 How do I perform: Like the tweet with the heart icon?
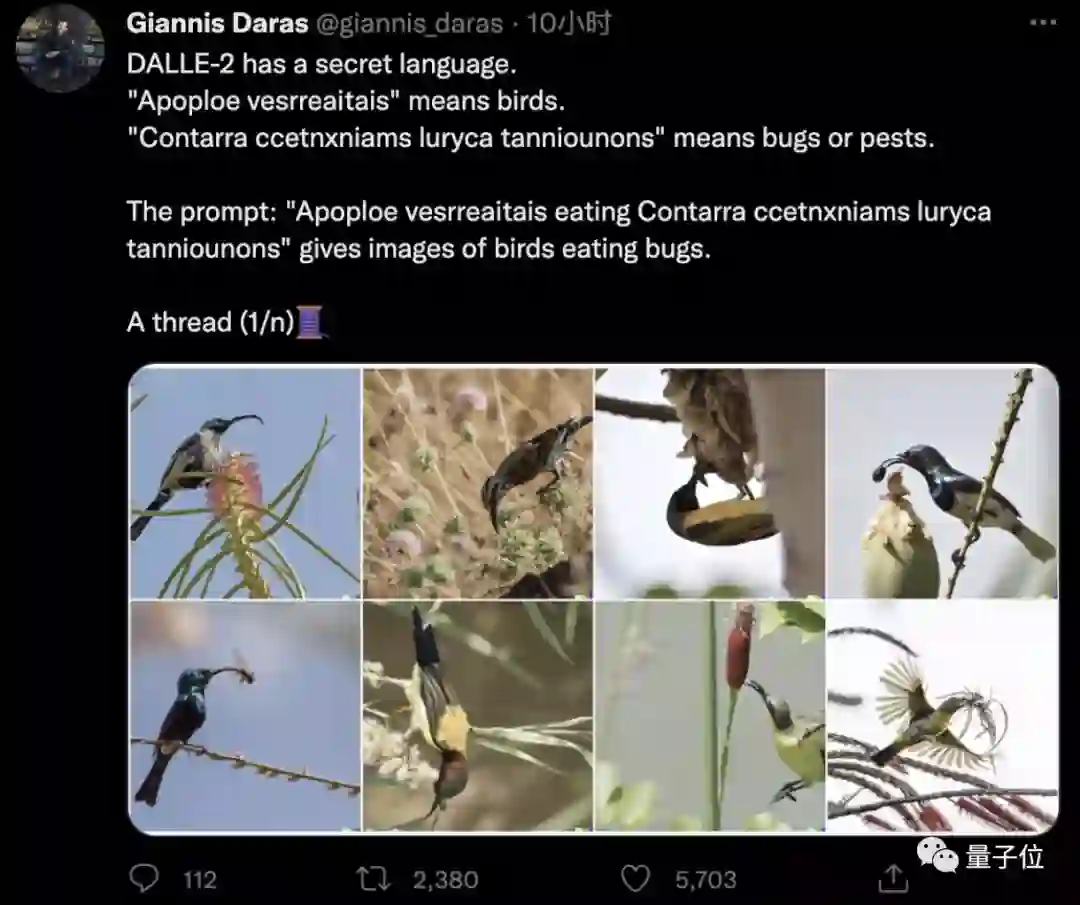point(635,879)
